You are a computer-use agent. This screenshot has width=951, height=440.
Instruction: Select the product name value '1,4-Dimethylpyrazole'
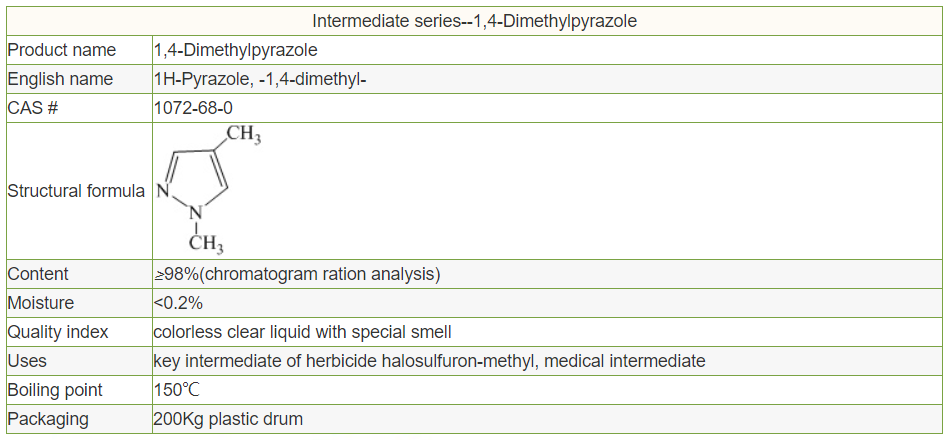[x=235, y=50]
